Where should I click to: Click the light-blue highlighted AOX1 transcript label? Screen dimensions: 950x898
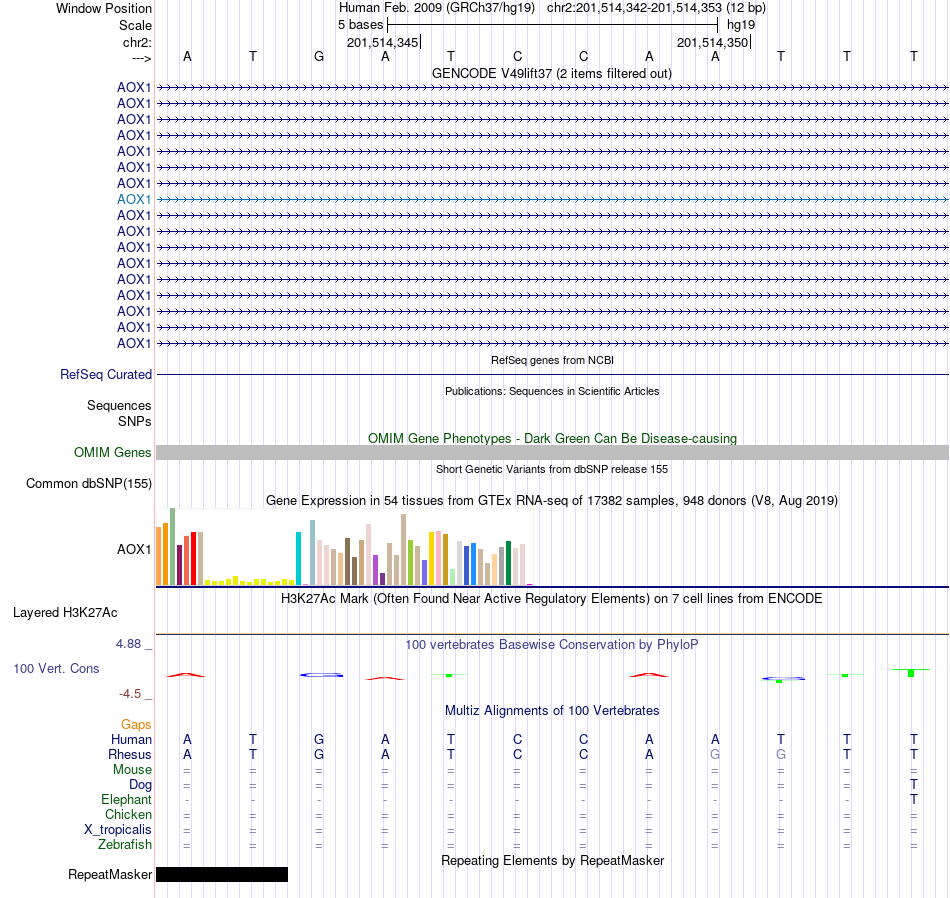[x=134, y=199]
